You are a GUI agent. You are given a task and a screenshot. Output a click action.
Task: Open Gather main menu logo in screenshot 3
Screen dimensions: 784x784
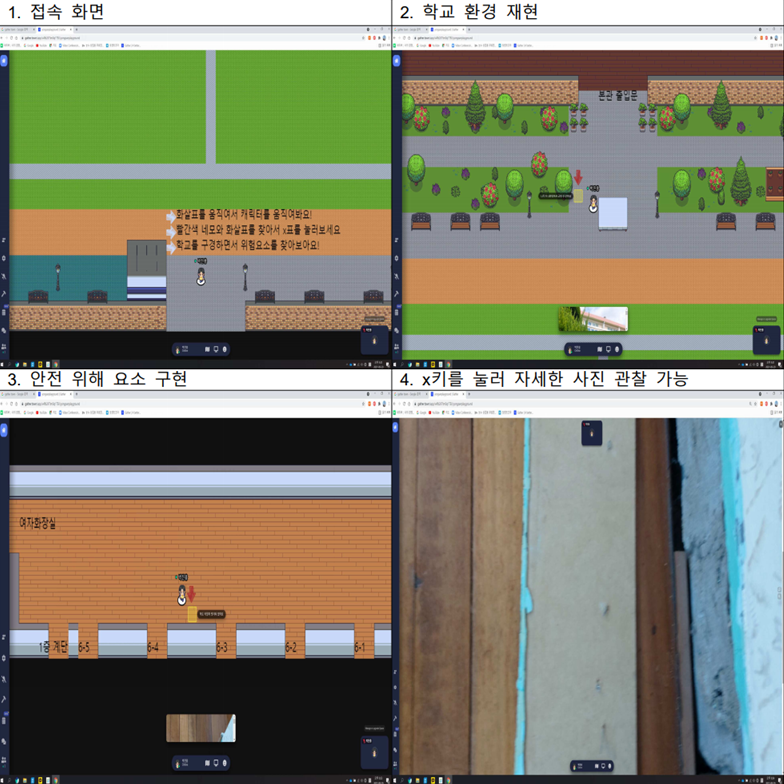pos(4,430)
